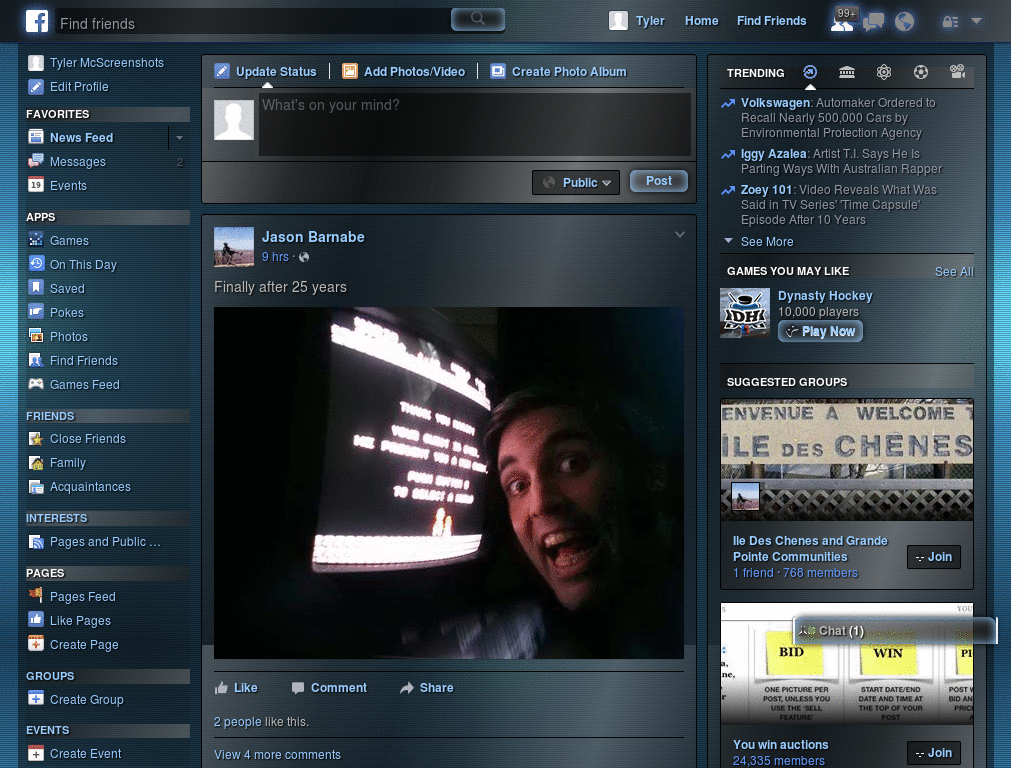Select the sports soccer ball icon in Trending

tap(921, 72)
